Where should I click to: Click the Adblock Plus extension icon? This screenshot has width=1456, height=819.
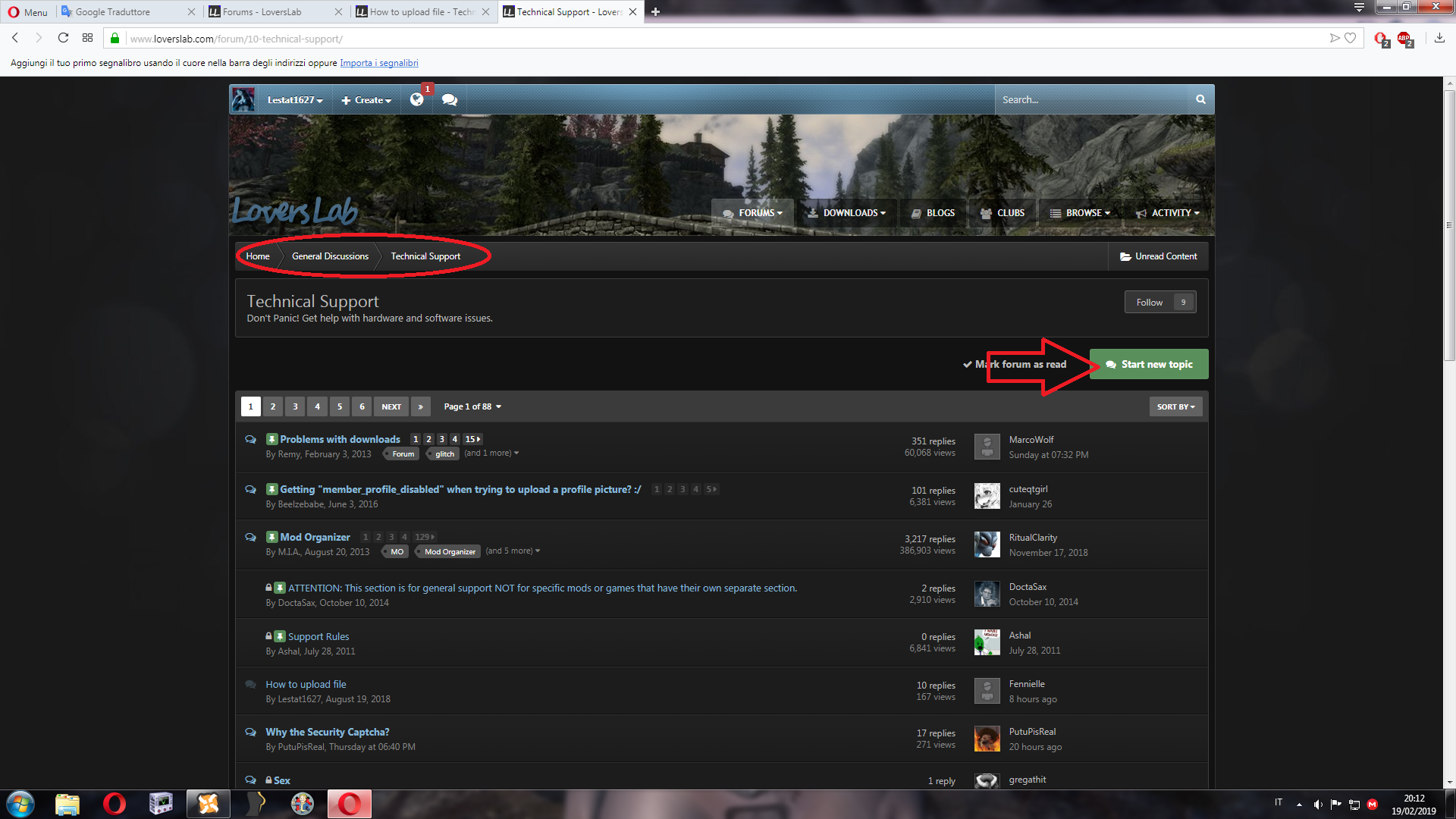[x=1404, y=38]
